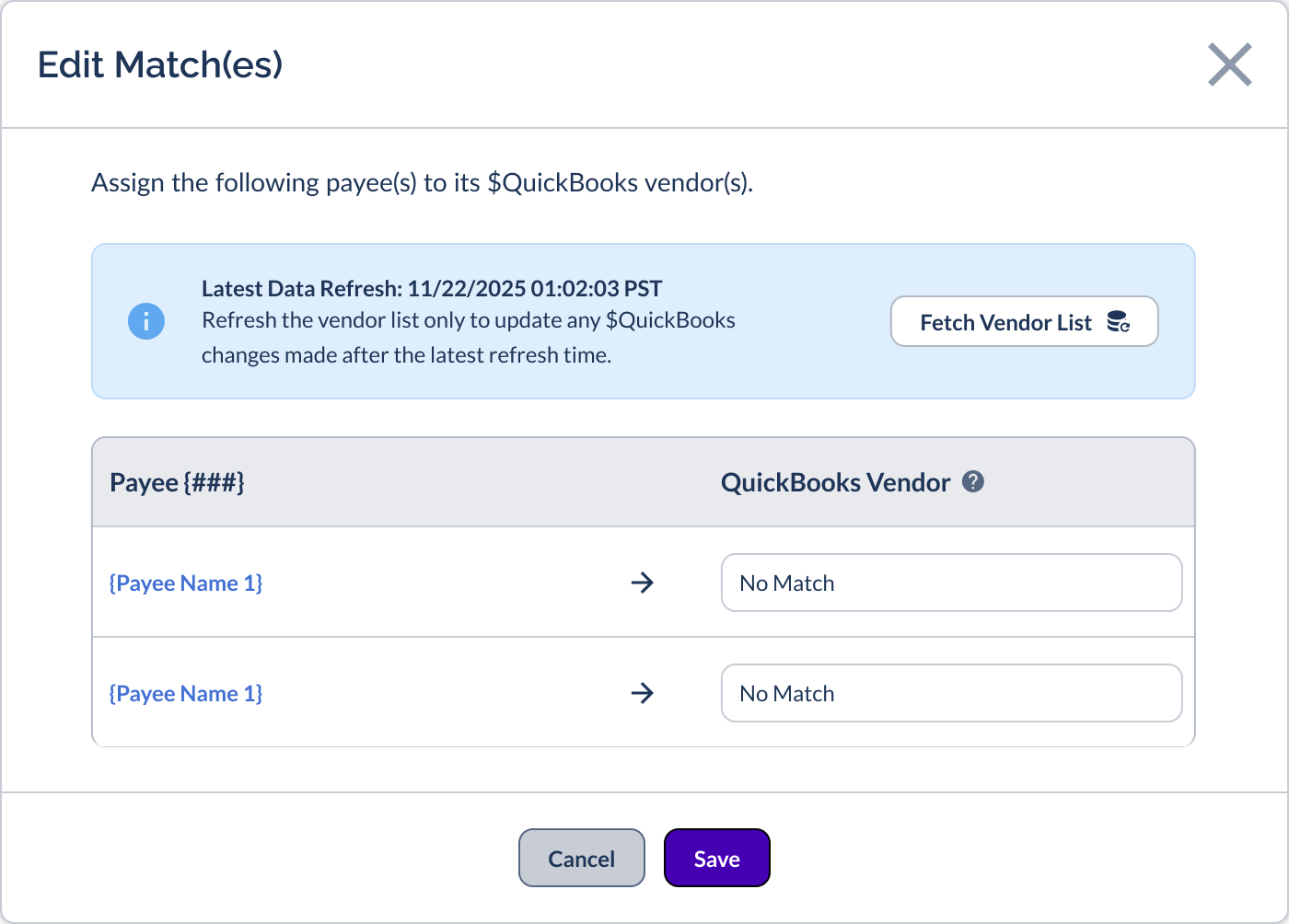Screen dimensions: 1289x924
Task: Click the arrow icon in the second payee row
Action: click(x=643, y=693)
